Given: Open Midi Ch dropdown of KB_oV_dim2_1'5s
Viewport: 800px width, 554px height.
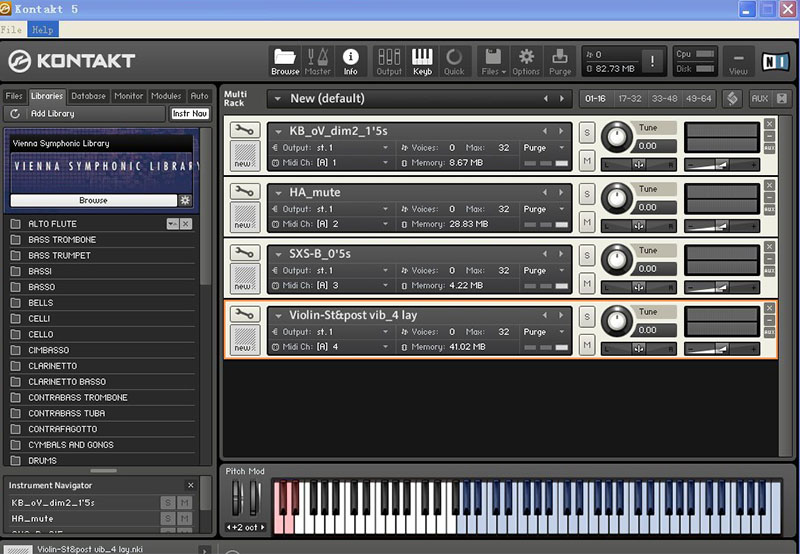Looking at the screenshot, I should [x=386, y=163].
